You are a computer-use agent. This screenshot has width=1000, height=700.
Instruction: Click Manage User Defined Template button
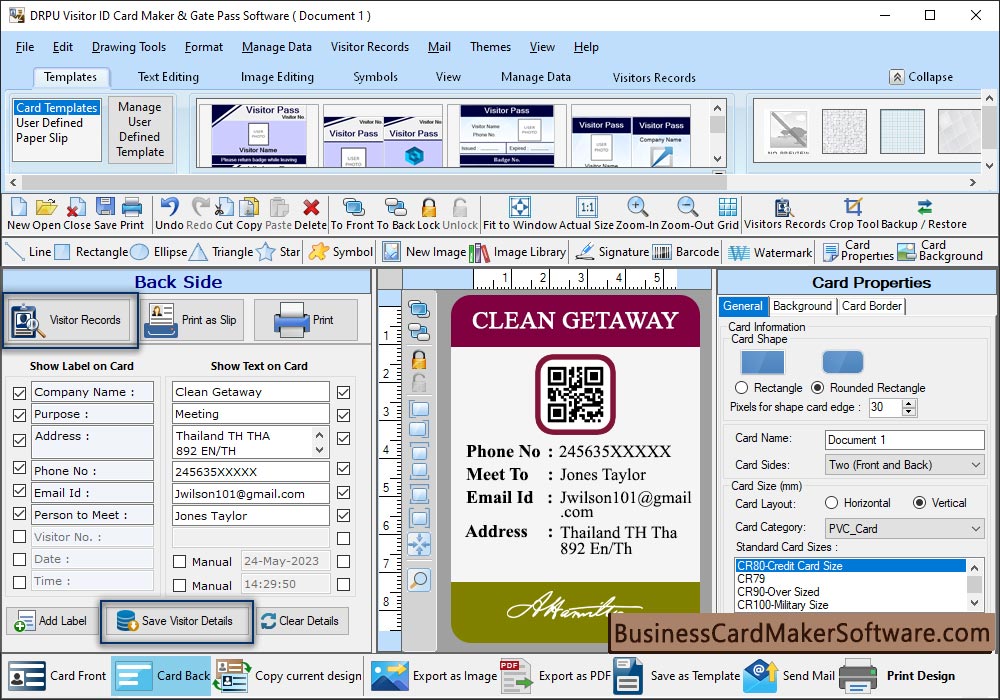tap(140, 129)
